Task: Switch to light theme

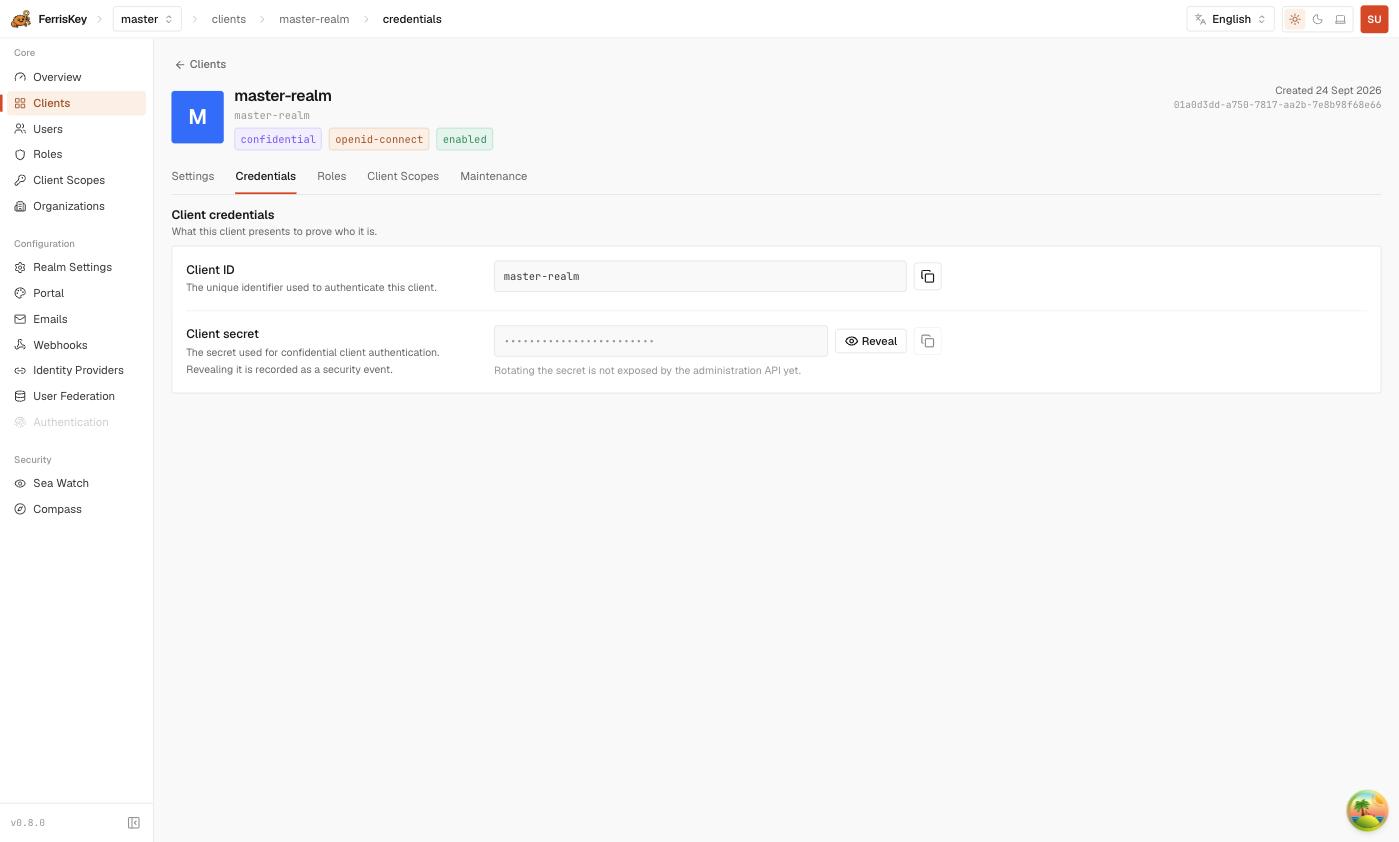Action: pos(1295,19)
